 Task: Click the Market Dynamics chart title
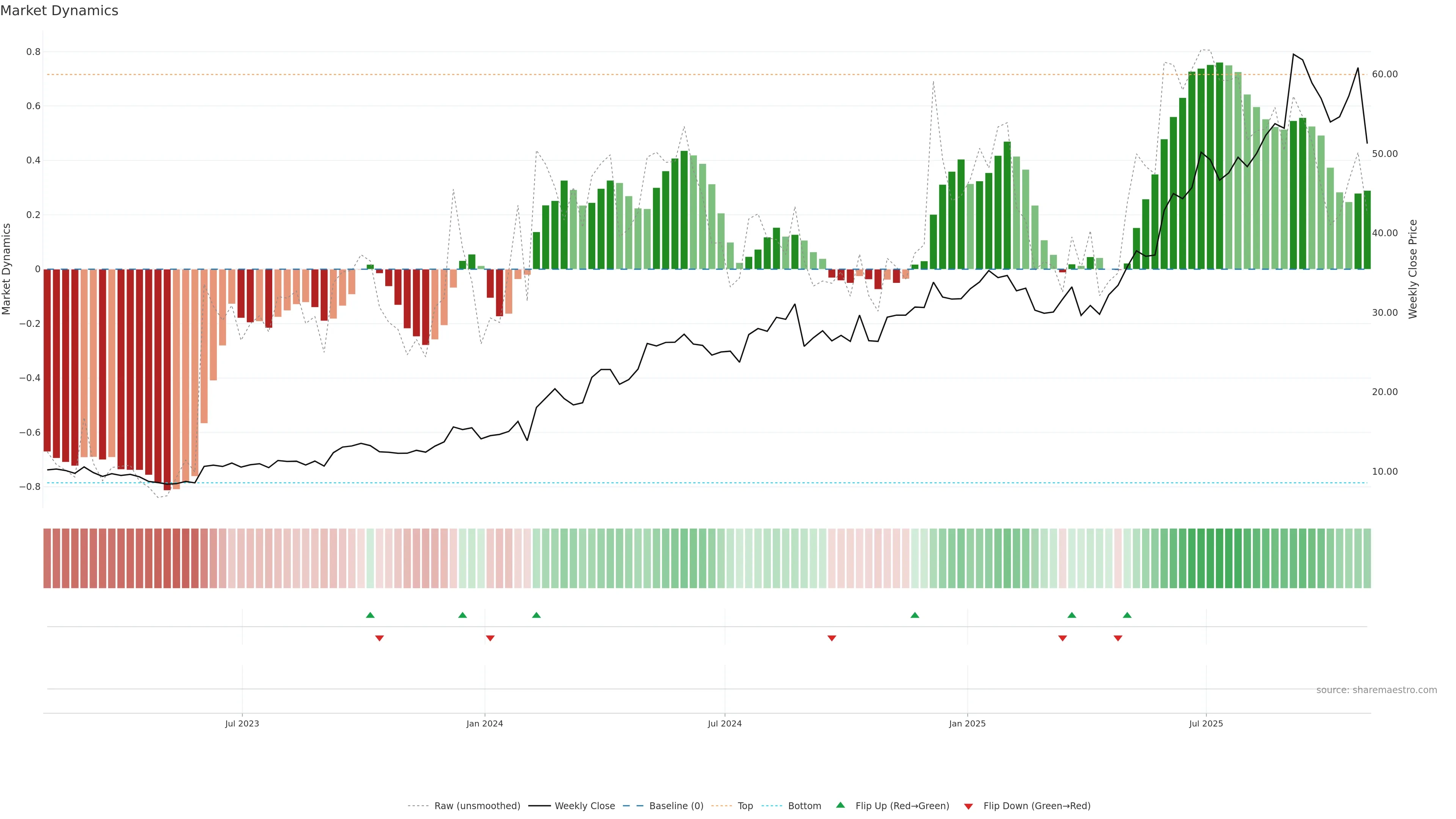60,11
